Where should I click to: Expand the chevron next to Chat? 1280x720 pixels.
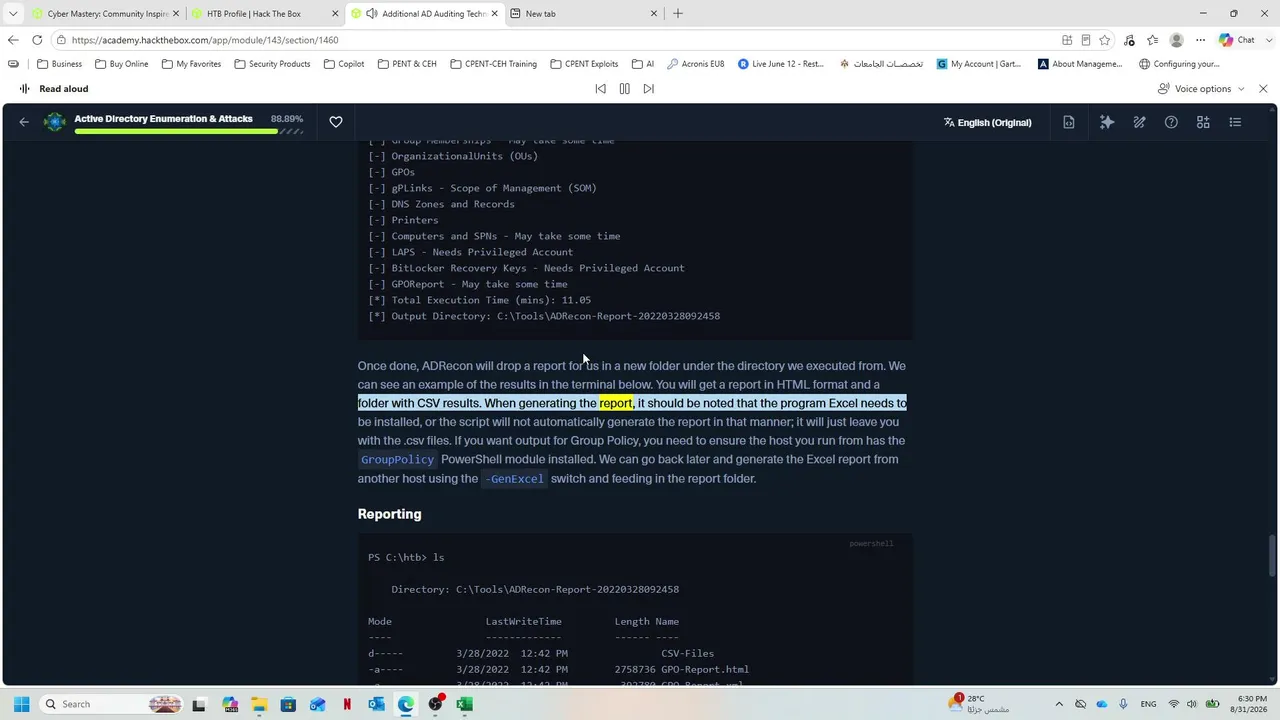(x=1267, y=40)
